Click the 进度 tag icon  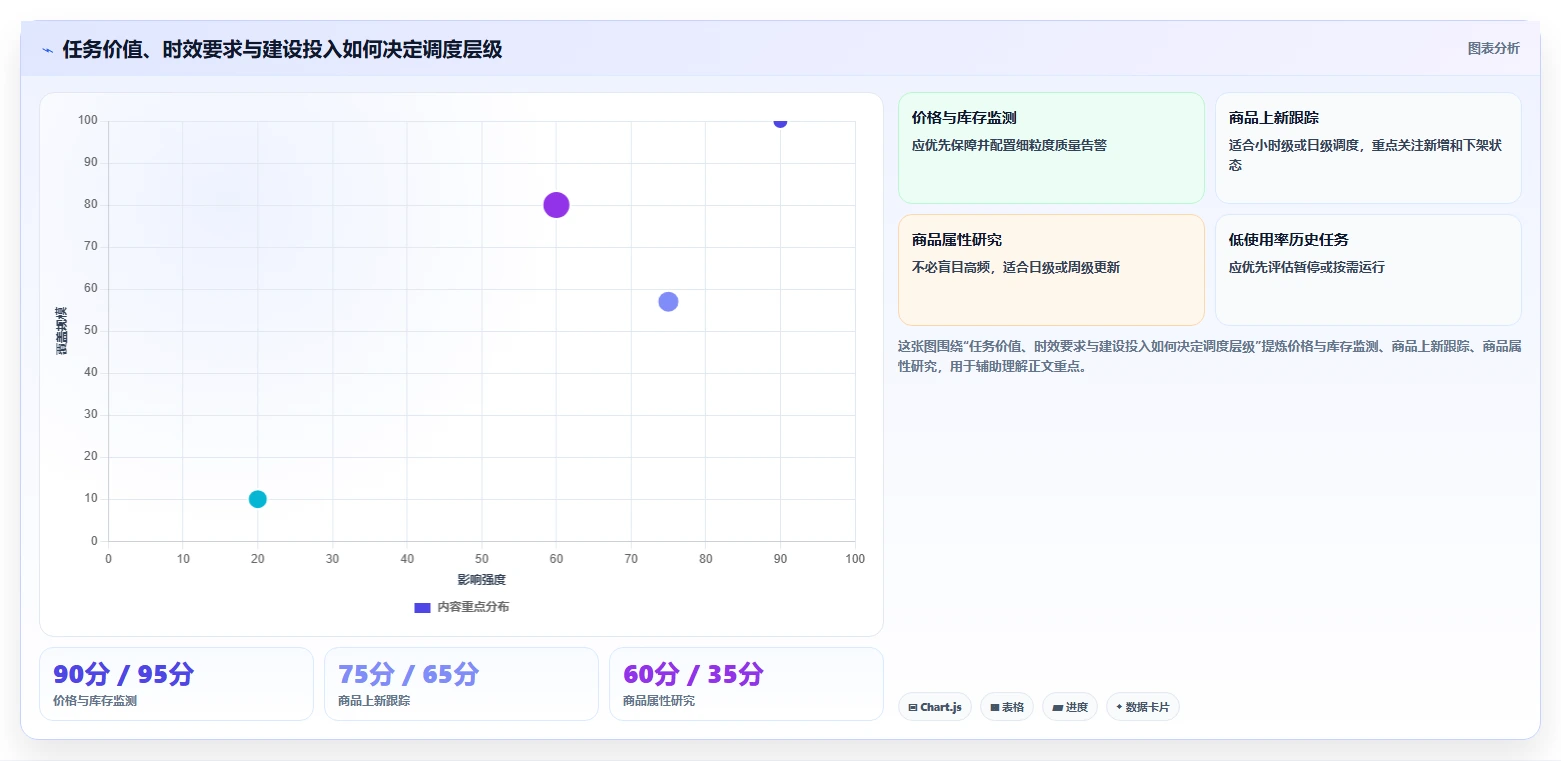coord(1057,707)
